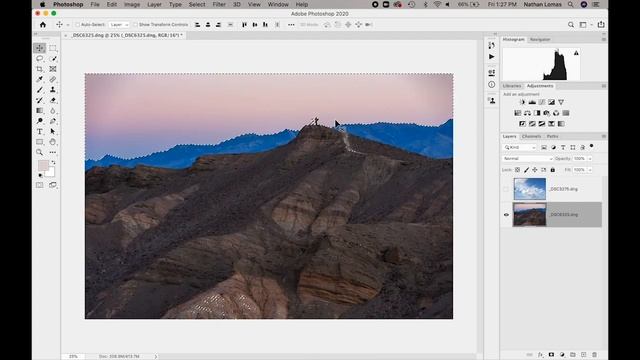Select the Hand tool
The image size is (640, 360).
click(x=53, y=142)
